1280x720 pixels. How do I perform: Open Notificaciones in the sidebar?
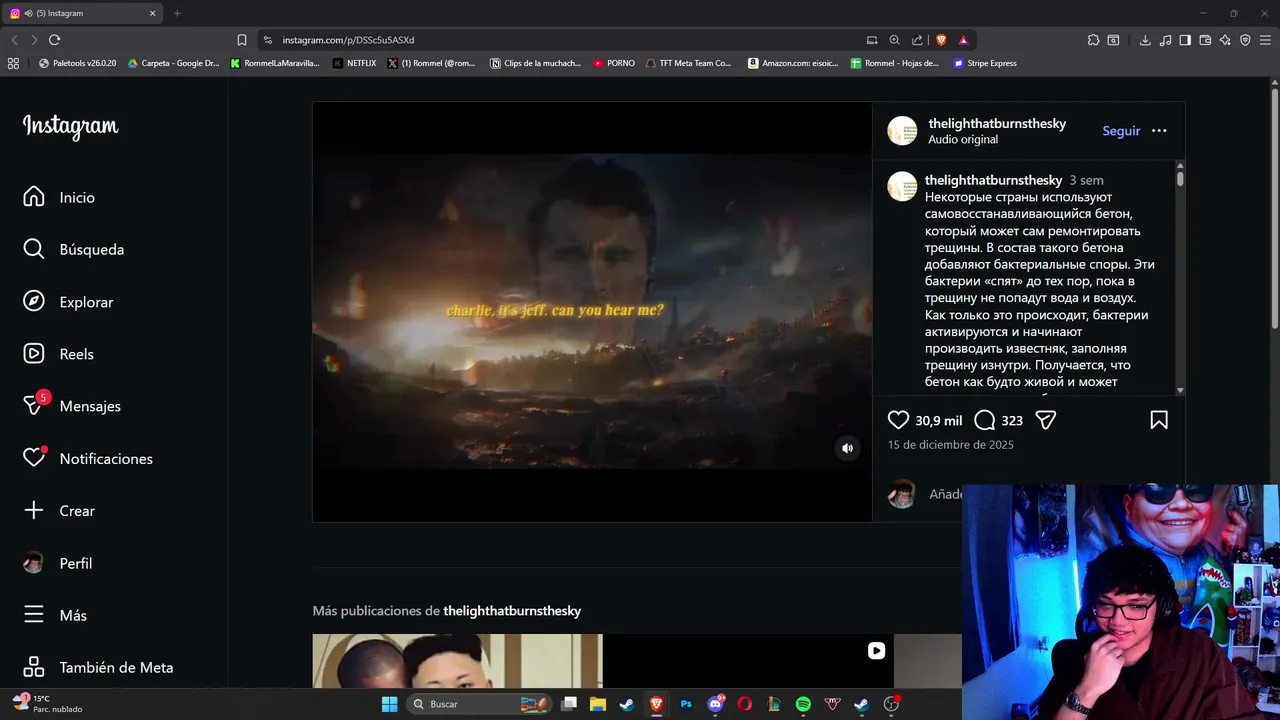coord(88,458)
